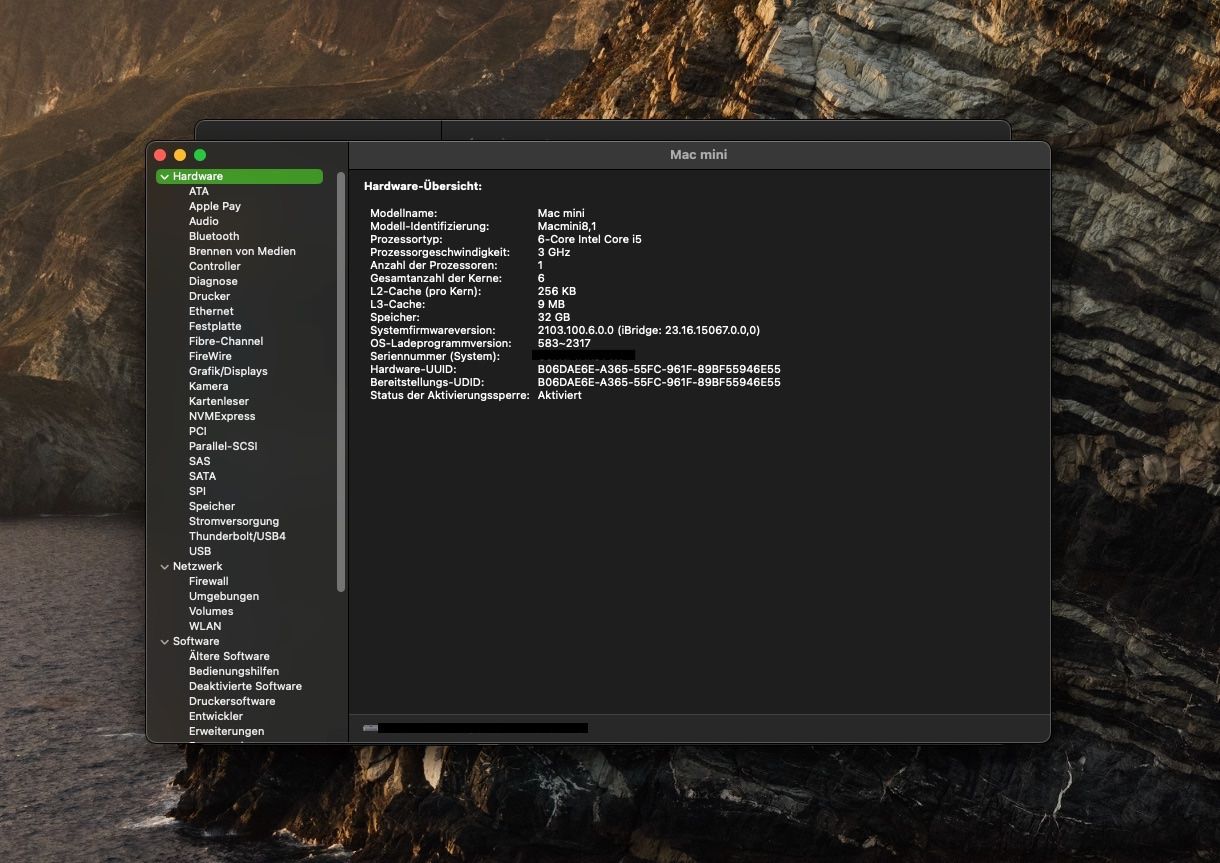Click the 6-Core Intel Core i5 value
The width and height of the screenshot is (1220, 863).
pyautogui.click(x=590, y=239)
